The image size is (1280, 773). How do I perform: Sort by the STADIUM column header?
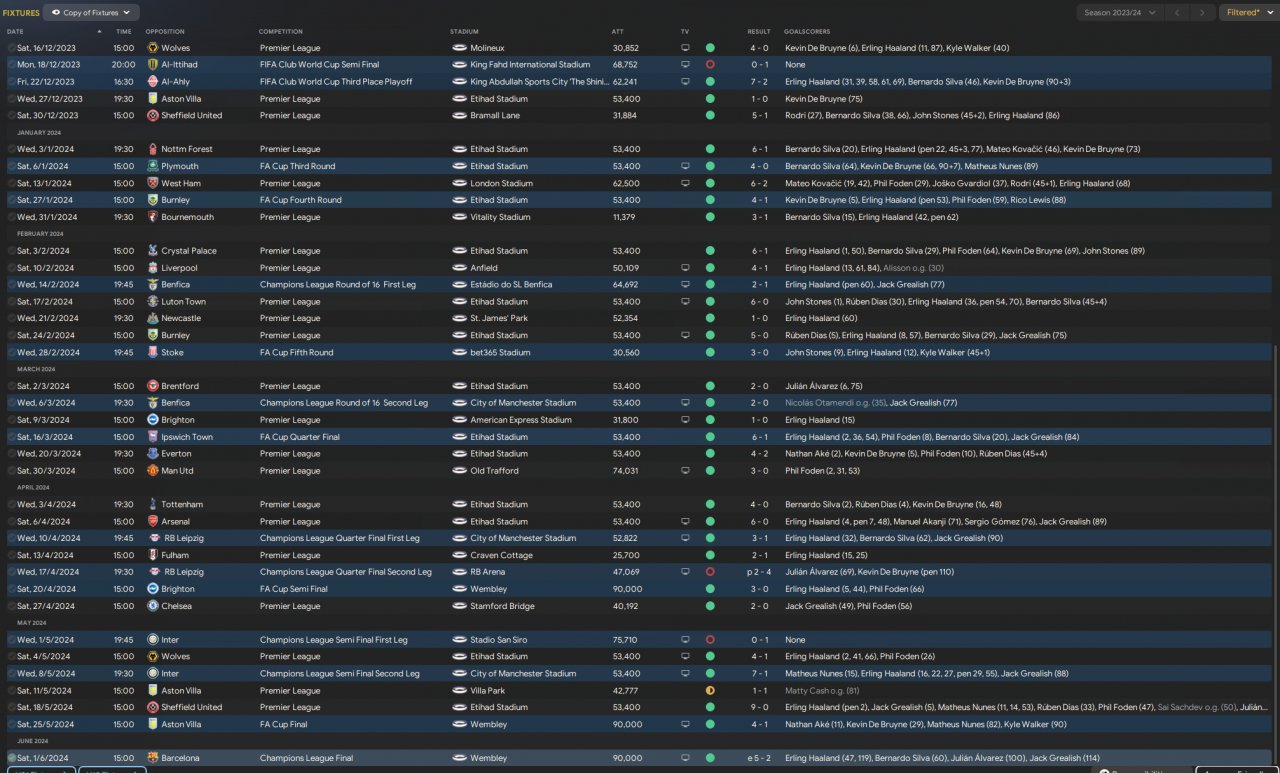464,32
